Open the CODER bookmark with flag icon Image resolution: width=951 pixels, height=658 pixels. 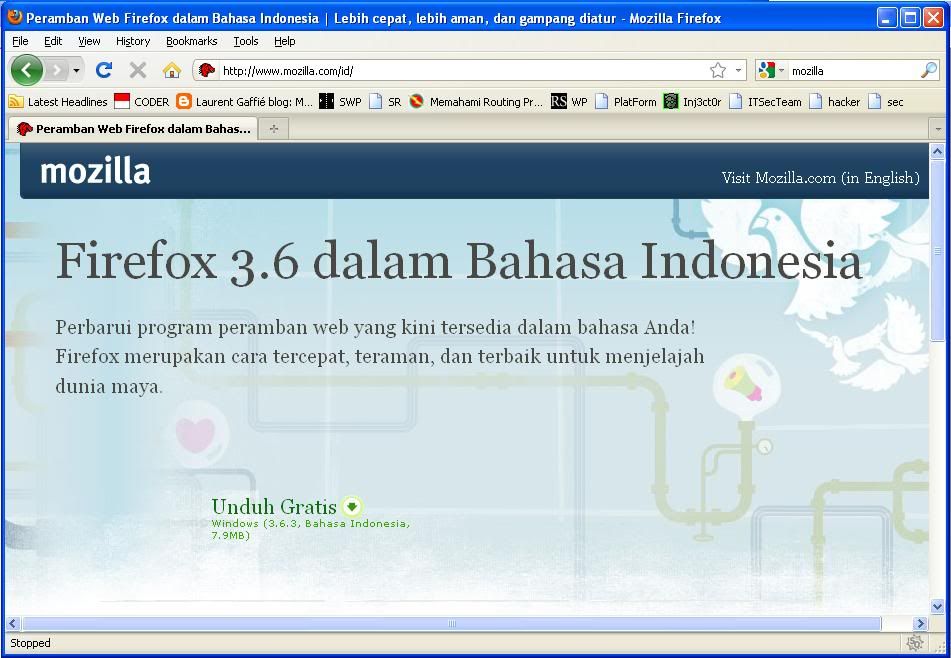click(142, 102)
